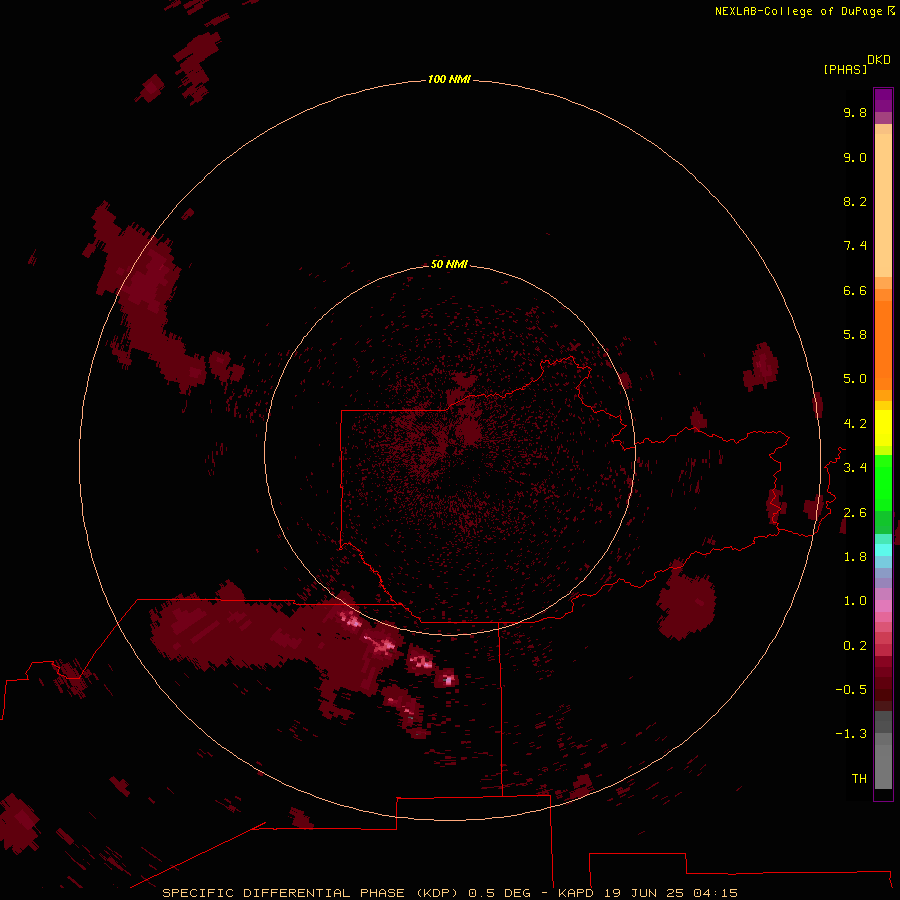Click the -1.3 value on color scale
900x900 pixels.
[x=851, y=734]
